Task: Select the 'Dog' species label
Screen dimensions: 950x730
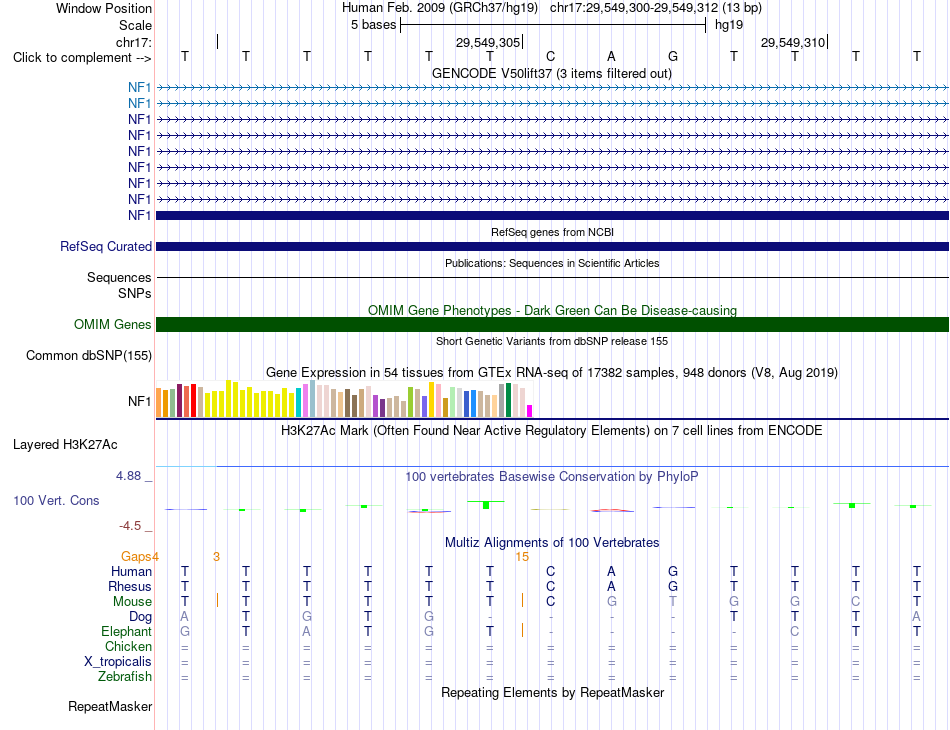Action: click(x=141, y=617)
